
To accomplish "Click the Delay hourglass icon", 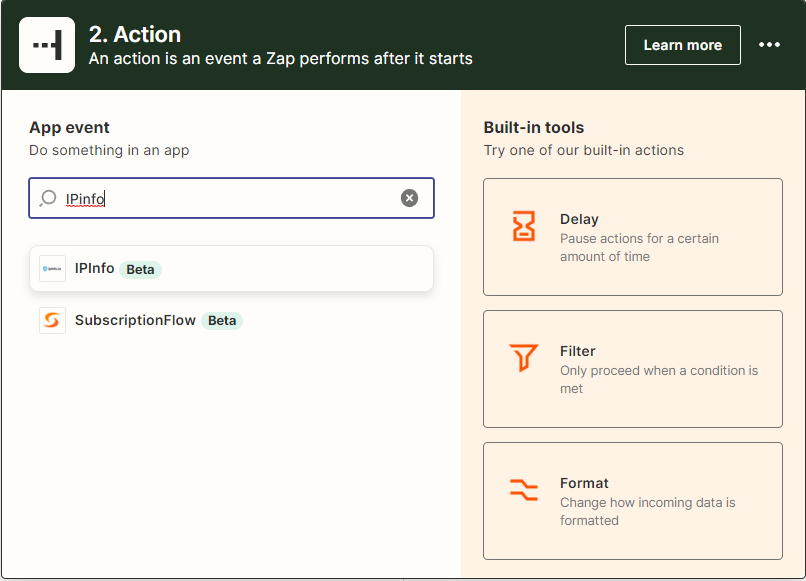I will (x=524, y=227).
